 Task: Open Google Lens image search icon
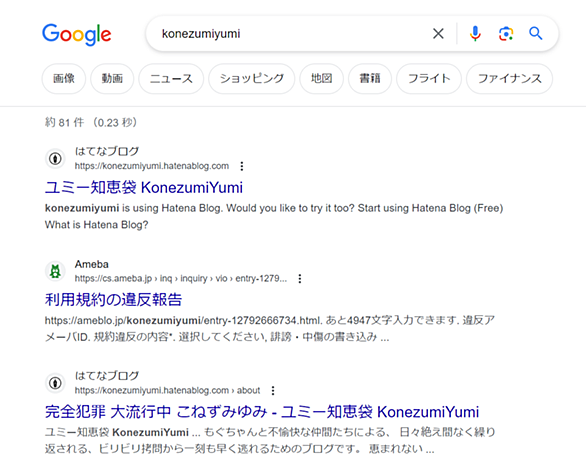pos(506,34)
